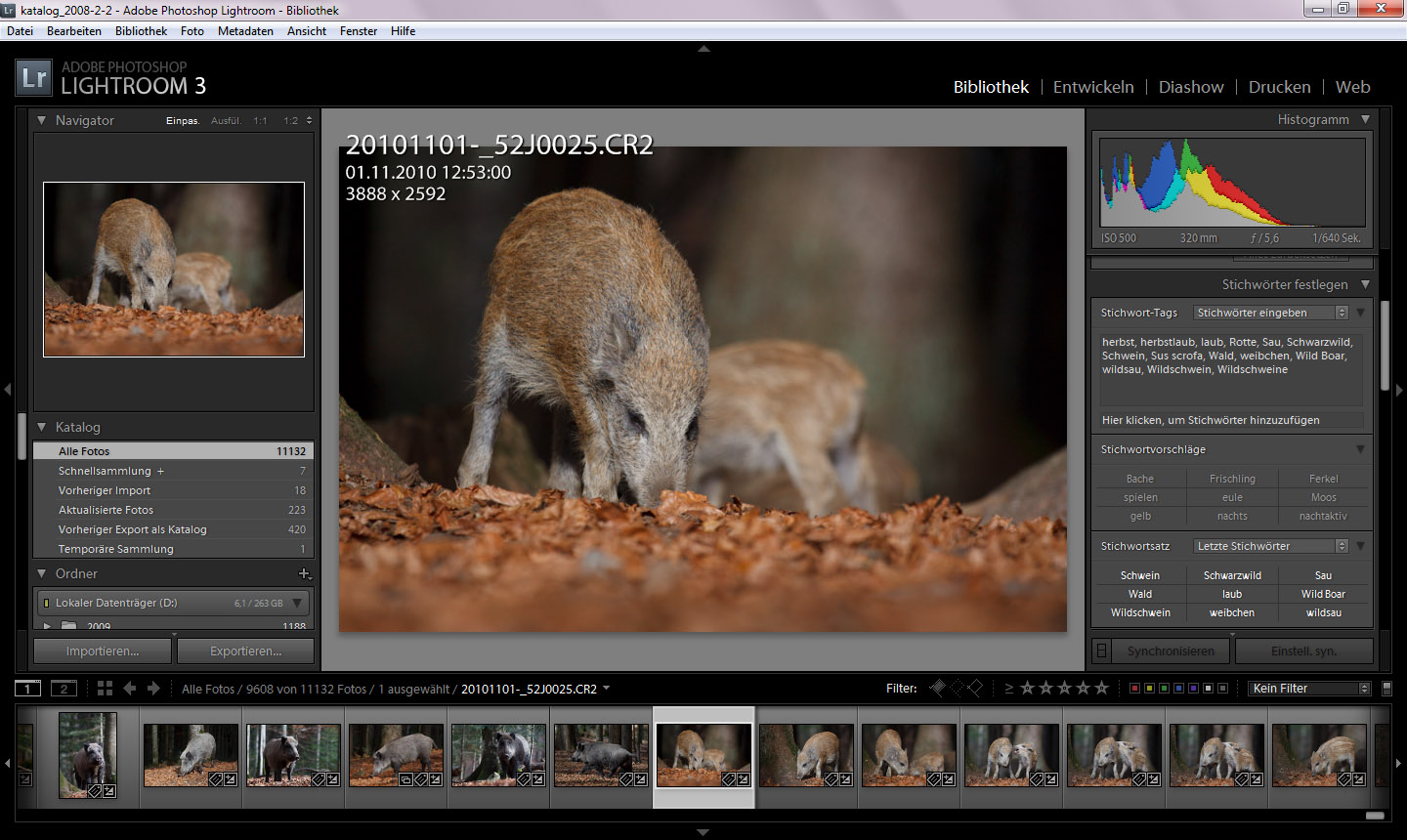The width and height of the screenshot is (1407, 840).
Task: Filter by purple color label
Action: [1193, 689]
